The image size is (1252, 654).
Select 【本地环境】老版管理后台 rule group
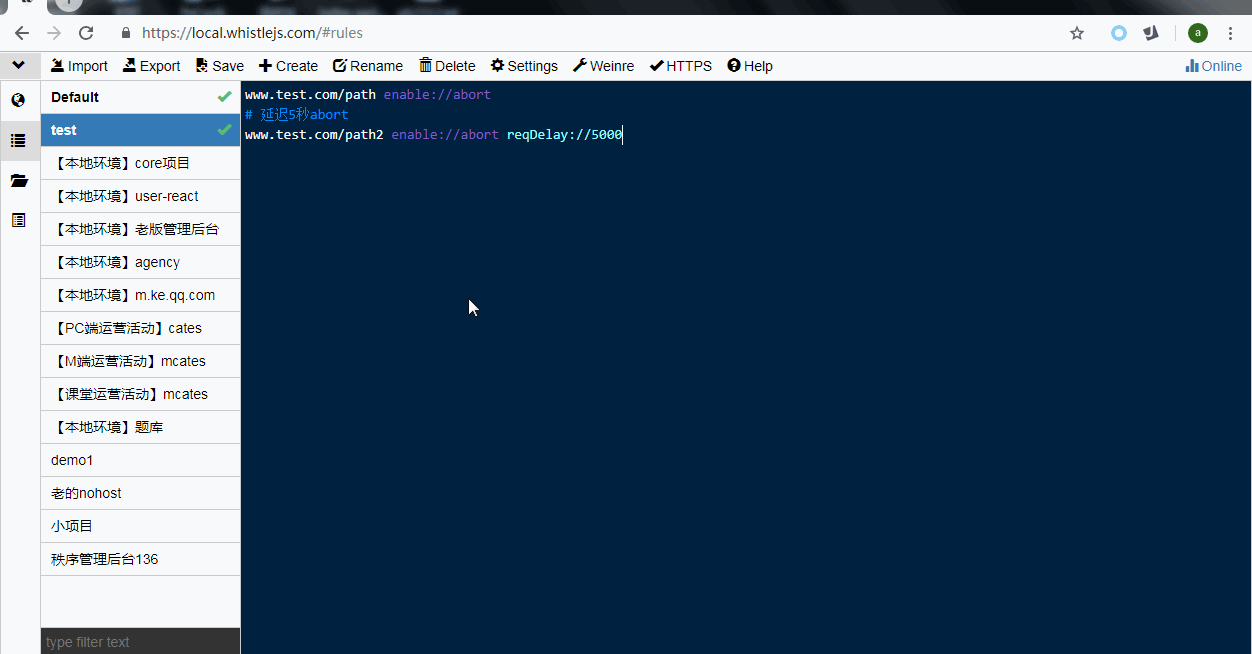click(141, 229)
